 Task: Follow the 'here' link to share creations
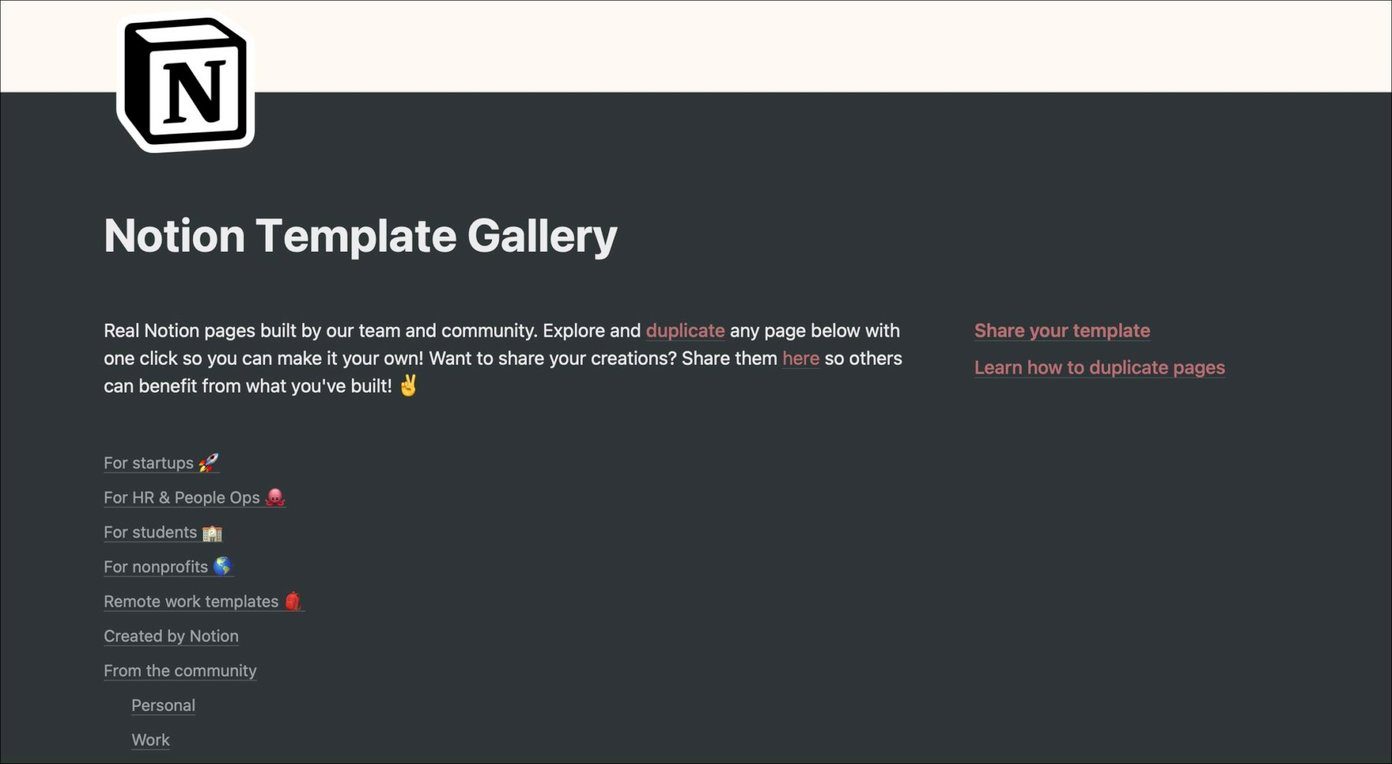tap(801, 358)
